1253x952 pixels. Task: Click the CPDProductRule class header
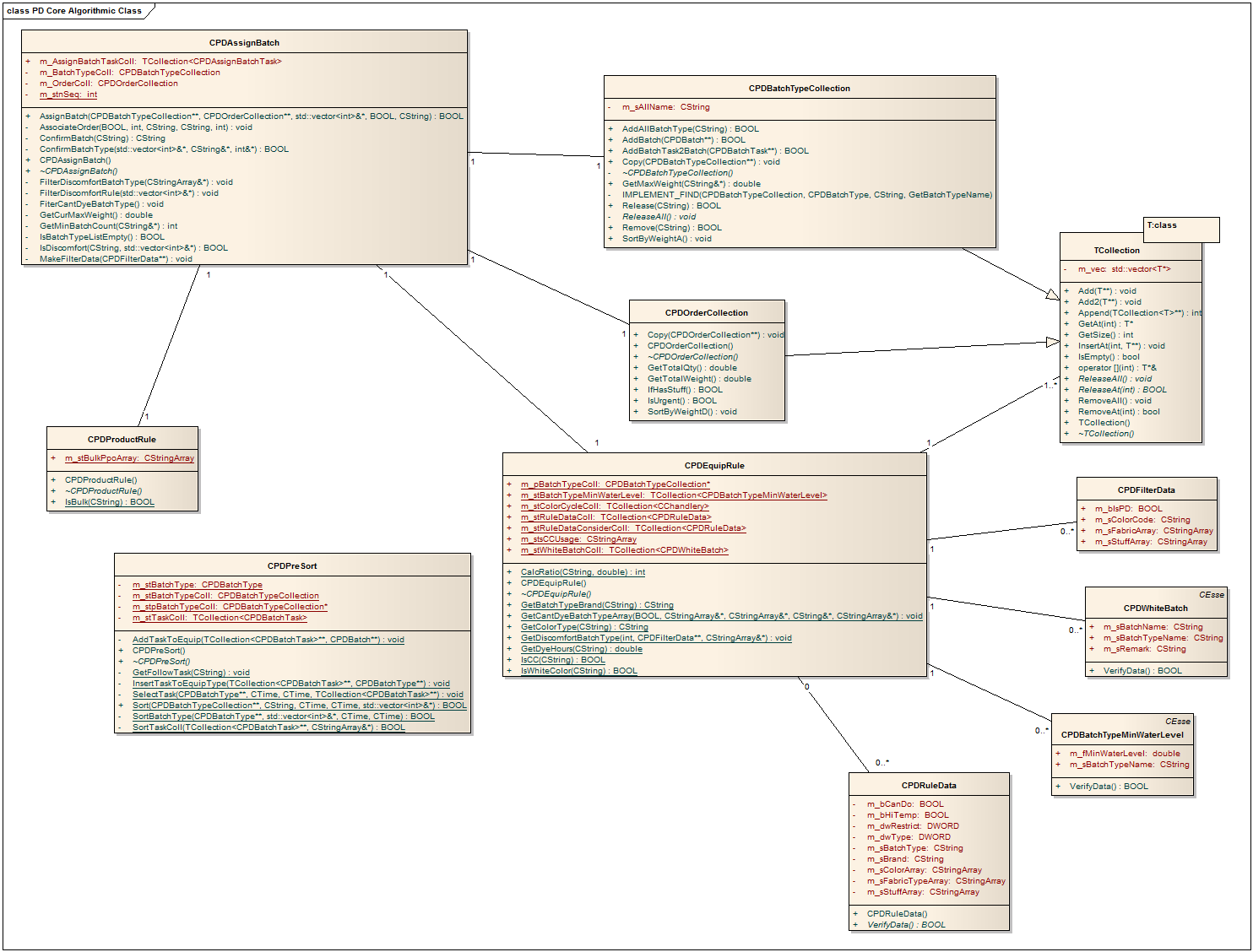click(122, 440)
